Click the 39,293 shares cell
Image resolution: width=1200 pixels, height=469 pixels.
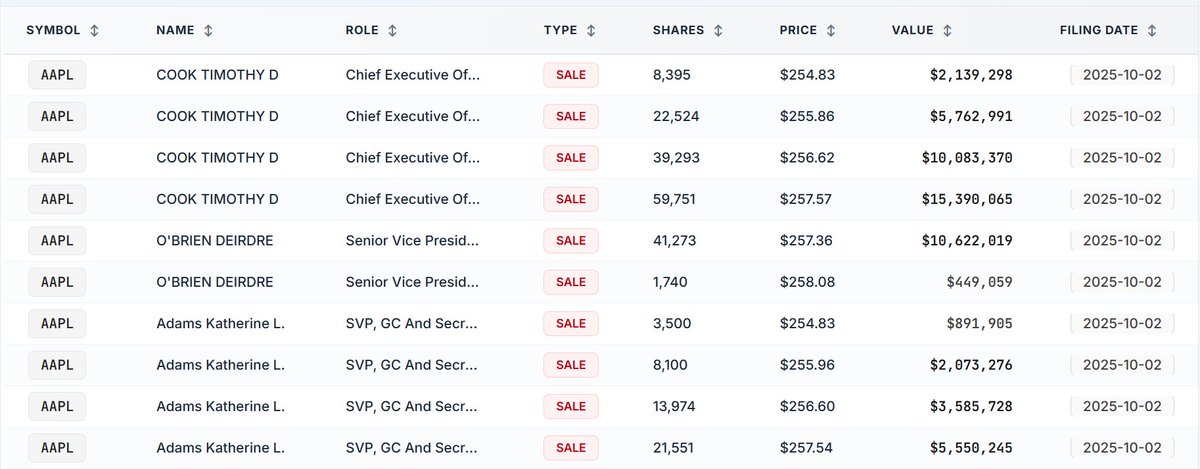point(676,158)
